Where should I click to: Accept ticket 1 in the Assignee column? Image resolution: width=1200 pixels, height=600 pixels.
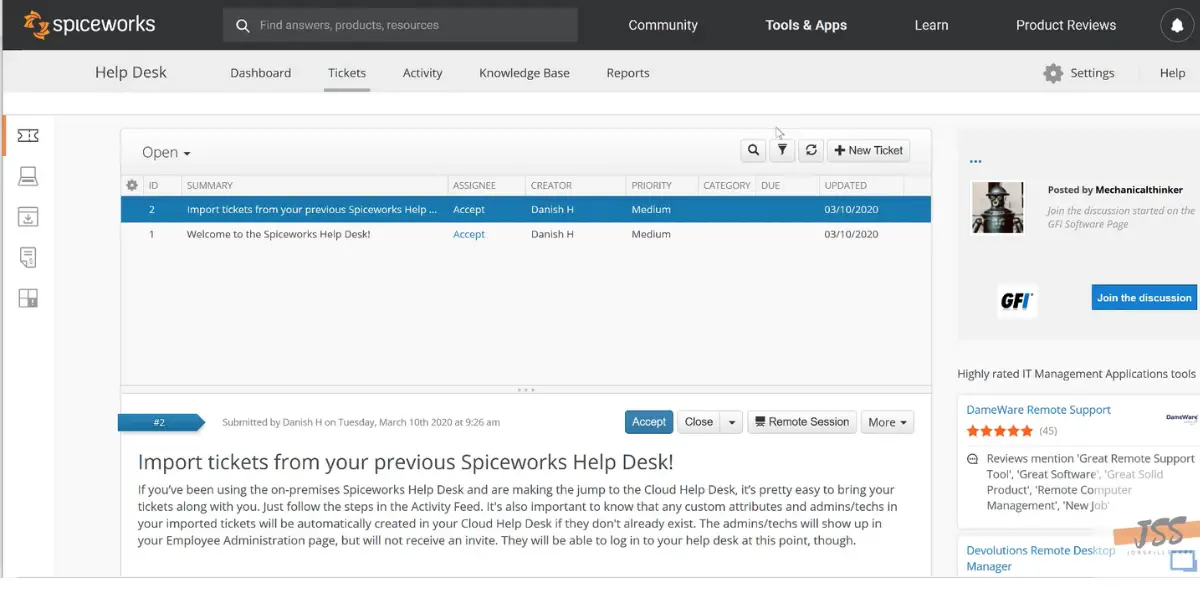click(469, 234)
